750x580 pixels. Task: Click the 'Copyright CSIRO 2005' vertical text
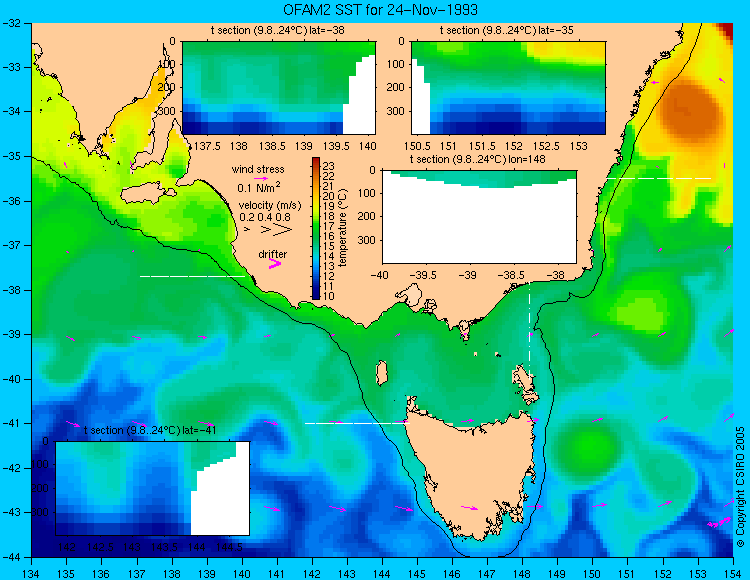[740, 487]
